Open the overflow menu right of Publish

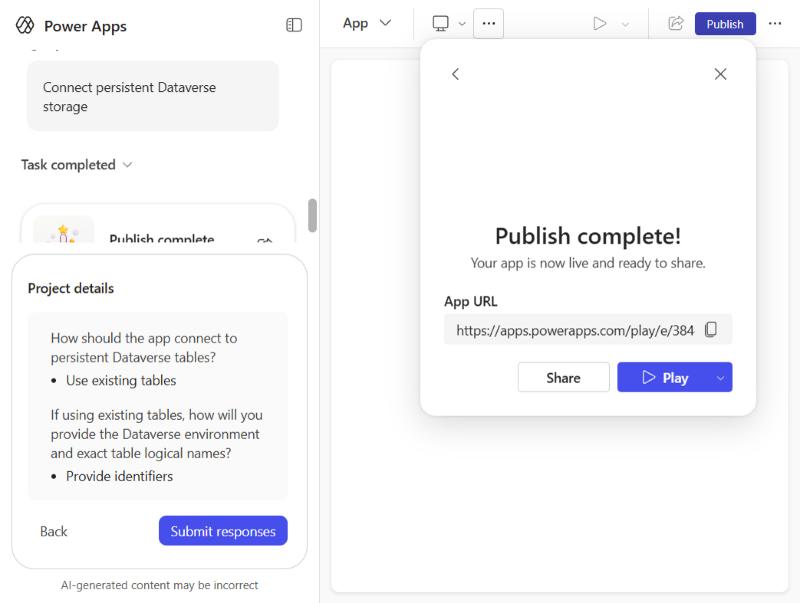[775, 23]
